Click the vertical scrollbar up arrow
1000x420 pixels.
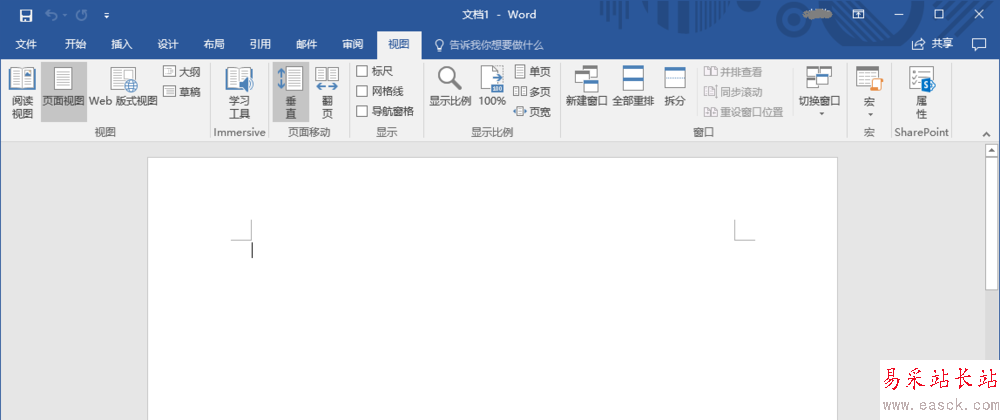(x=991, y=151)
